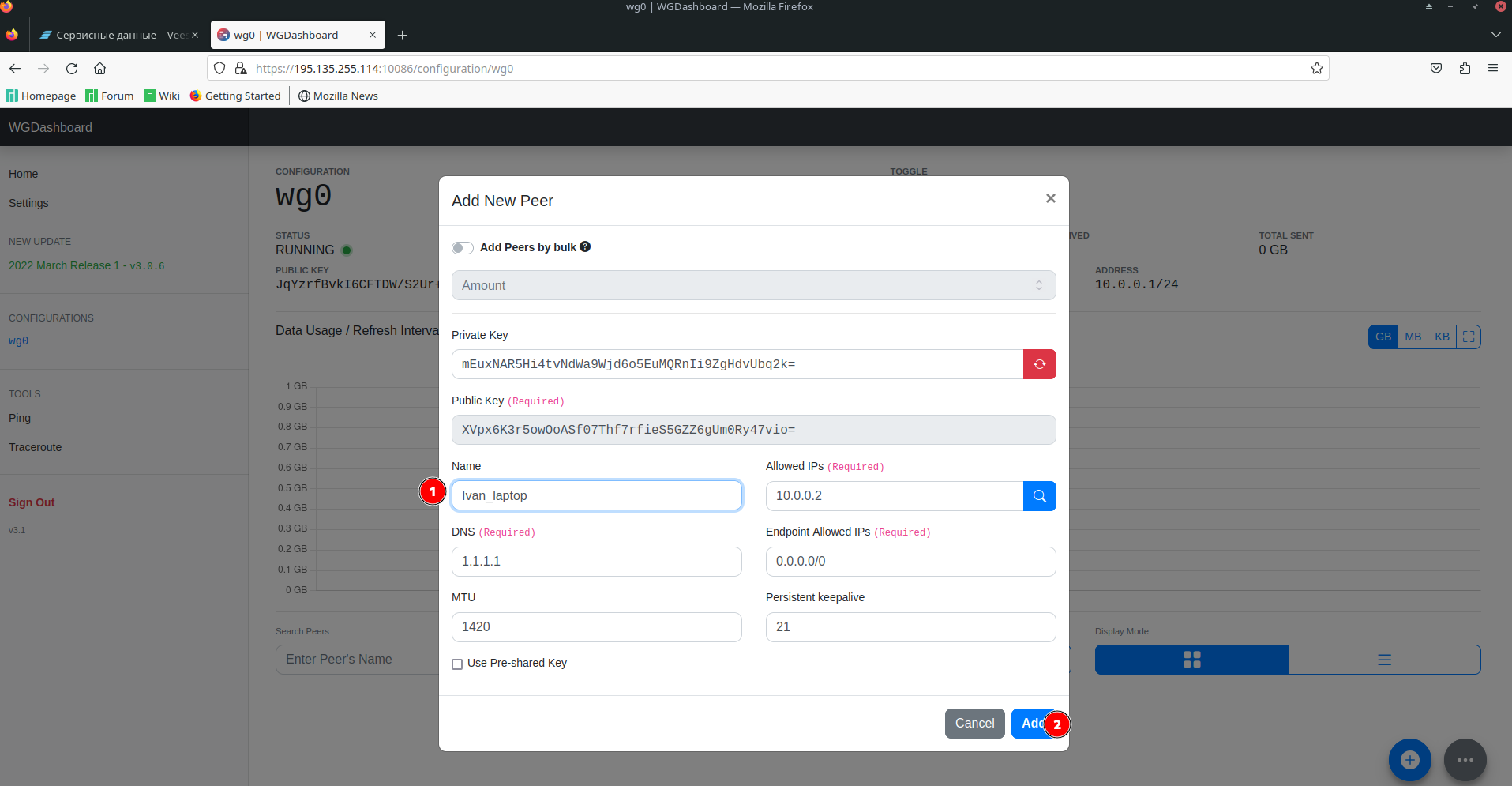Open Settings in the sidebar
This screenshot has width=1512, height=786.
point(28,203)
